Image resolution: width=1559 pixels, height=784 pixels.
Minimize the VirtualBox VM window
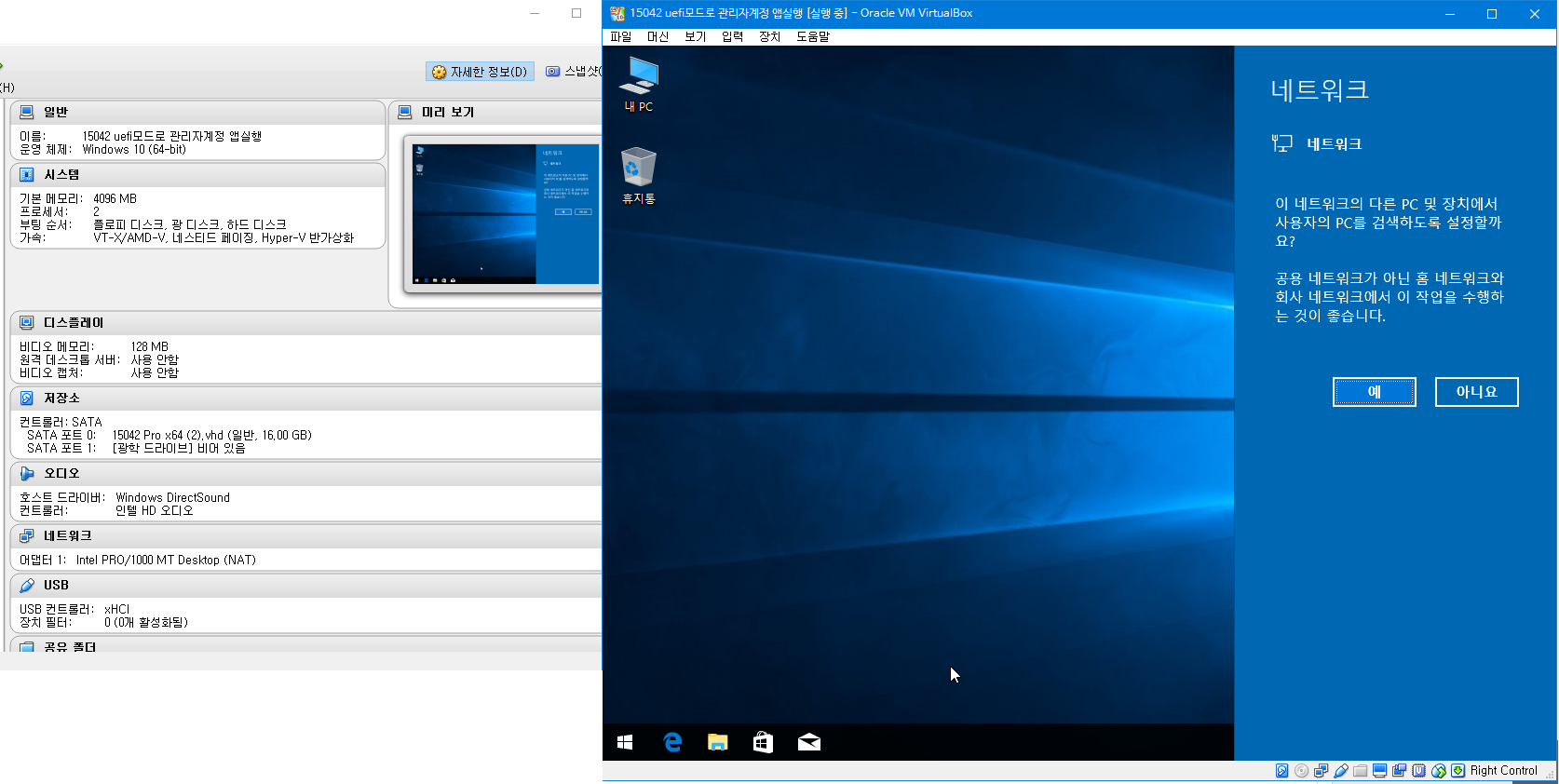coord(1450,13)
